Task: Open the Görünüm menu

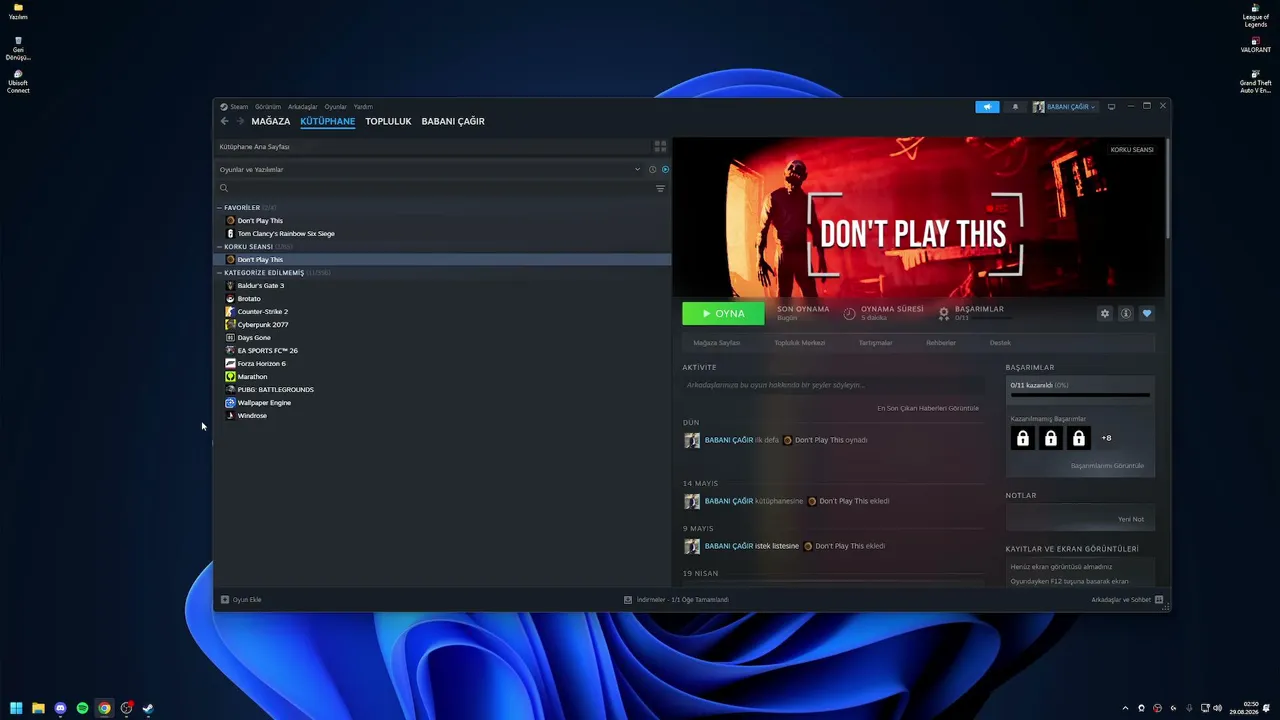Action: pos(268,107)
